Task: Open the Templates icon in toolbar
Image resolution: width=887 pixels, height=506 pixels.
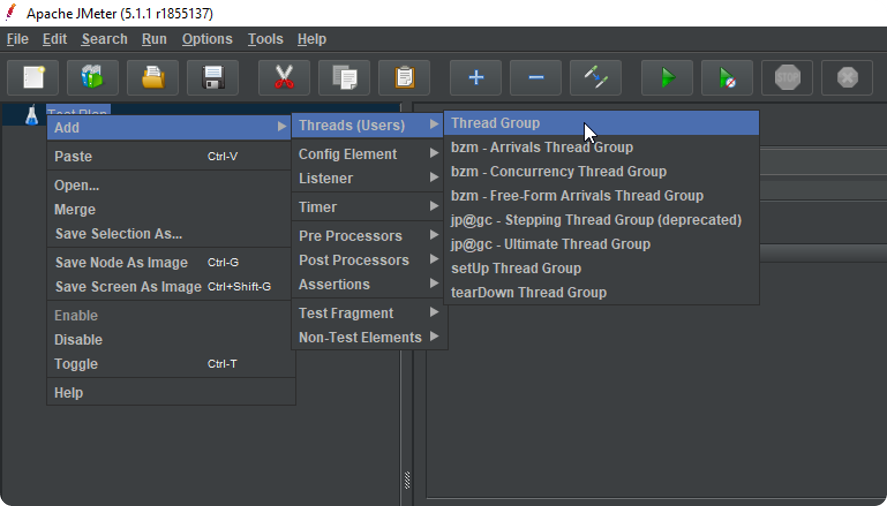Action: pyautogui.click(x=93, y=78)
